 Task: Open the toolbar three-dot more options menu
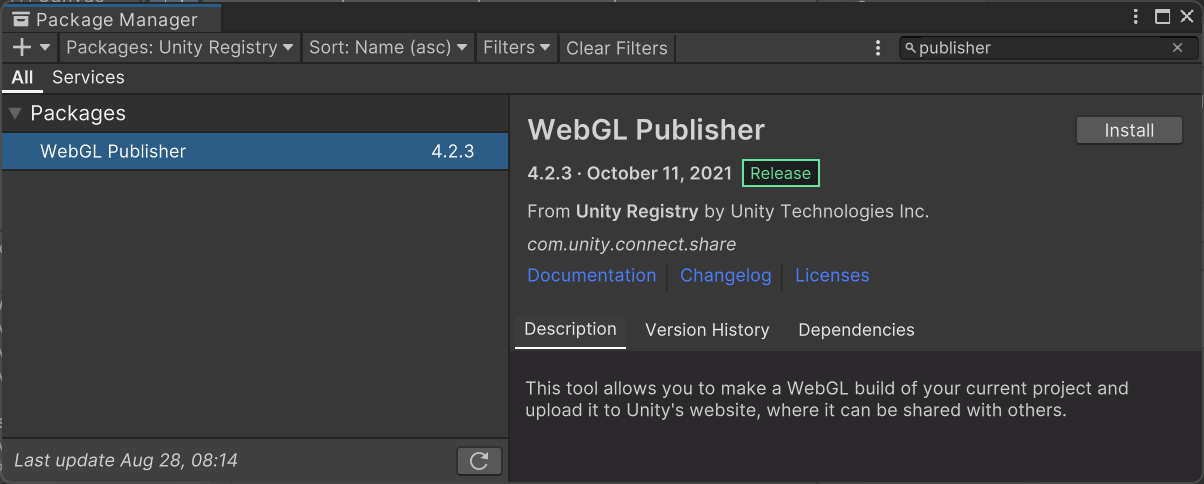(x=878, y=48)
